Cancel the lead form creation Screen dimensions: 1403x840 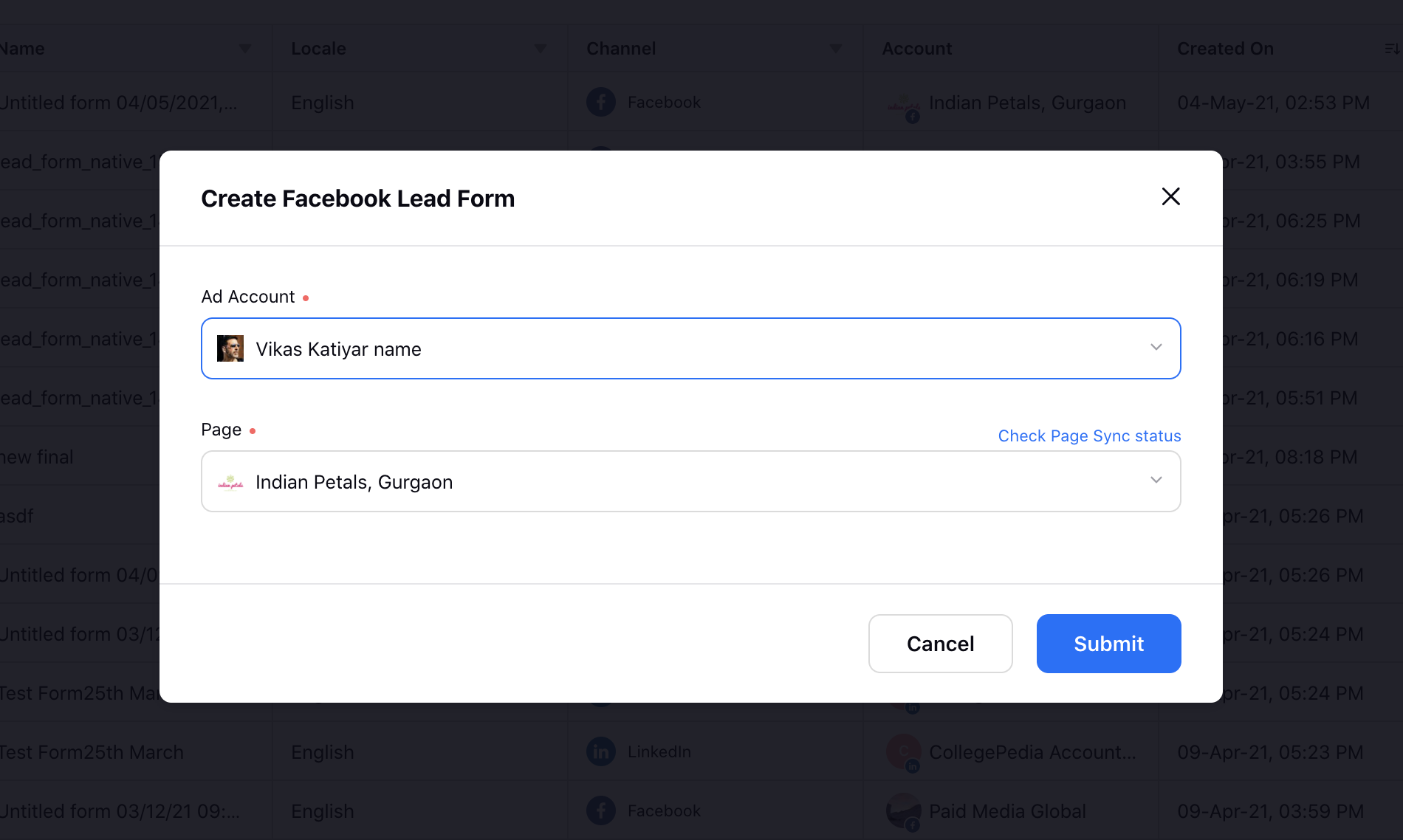[940, 644]
